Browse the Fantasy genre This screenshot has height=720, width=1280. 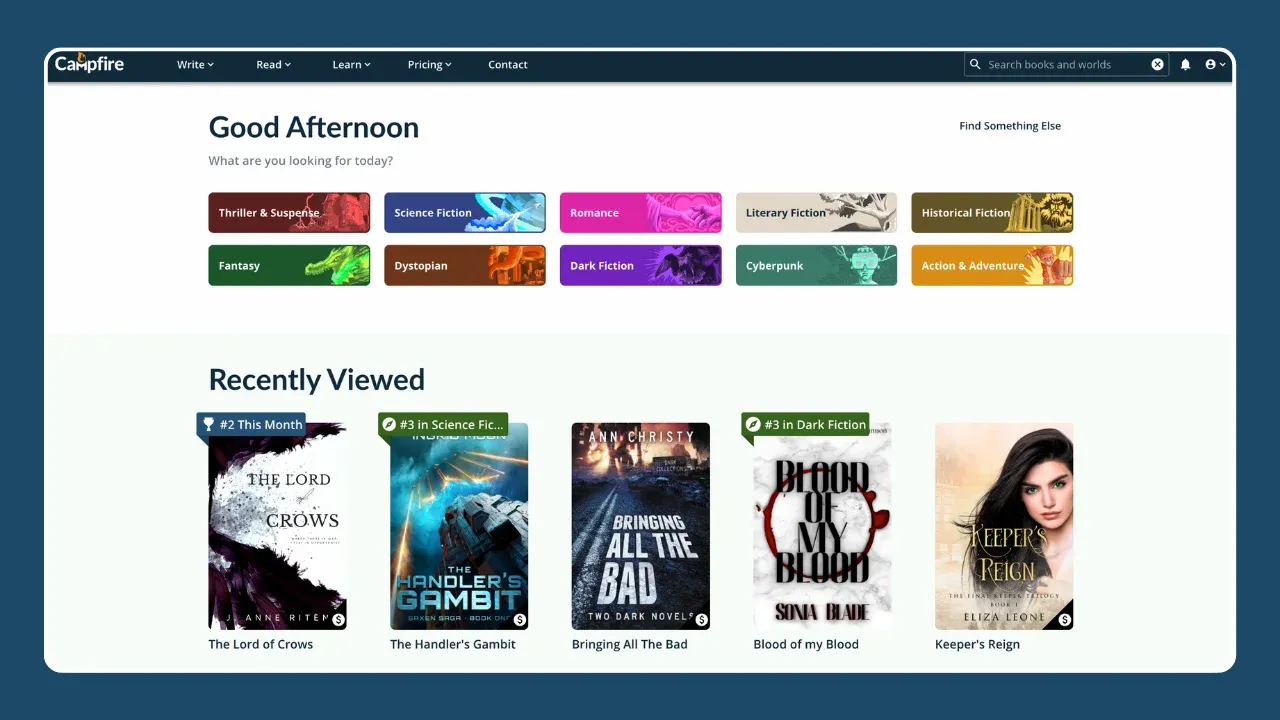click(289, 265)
